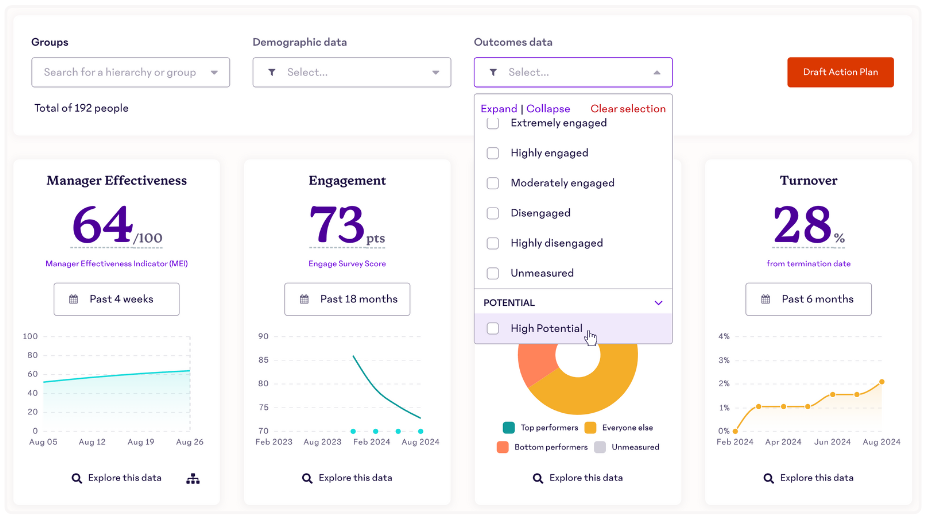
Task: Click the 73 pts Engagement score
Action: 347,225
